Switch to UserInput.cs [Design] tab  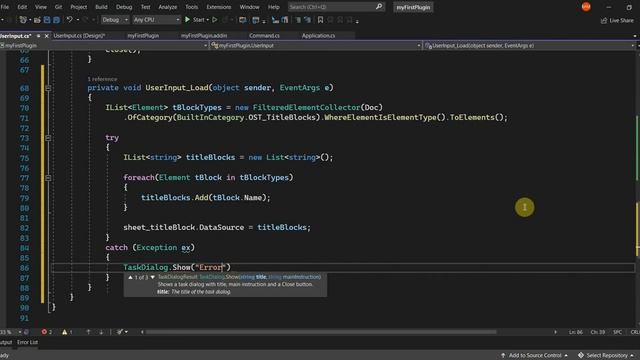tap(79, 36)
